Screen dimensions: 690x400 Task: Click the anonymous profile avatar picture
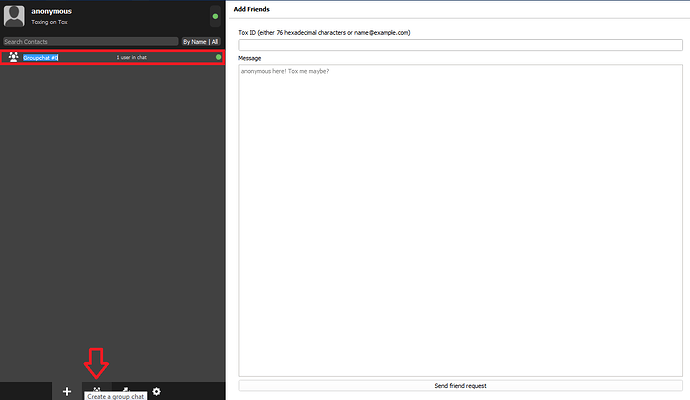point(15,17)
